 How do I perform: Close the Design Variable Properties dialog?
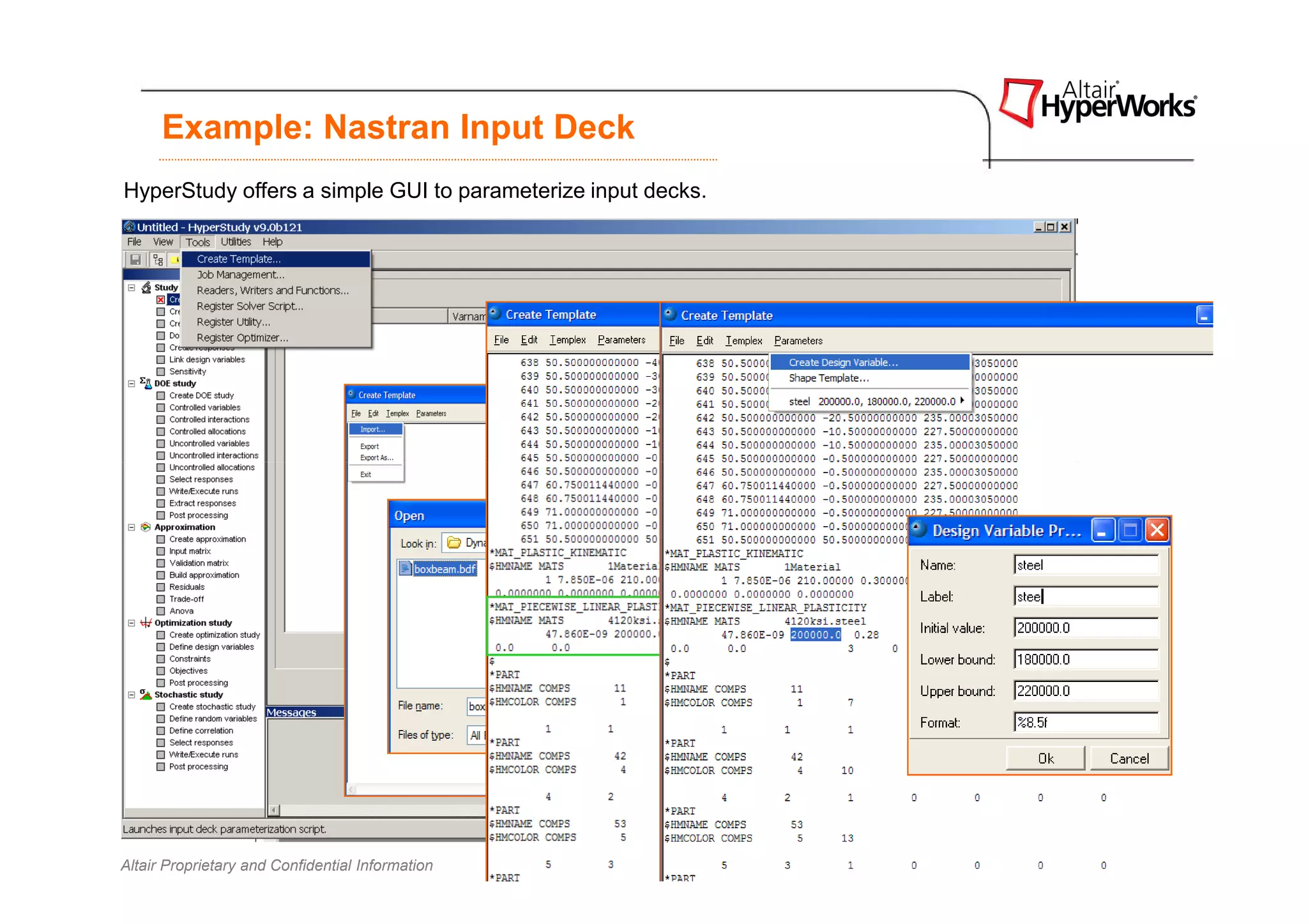tap(1157, 530)
